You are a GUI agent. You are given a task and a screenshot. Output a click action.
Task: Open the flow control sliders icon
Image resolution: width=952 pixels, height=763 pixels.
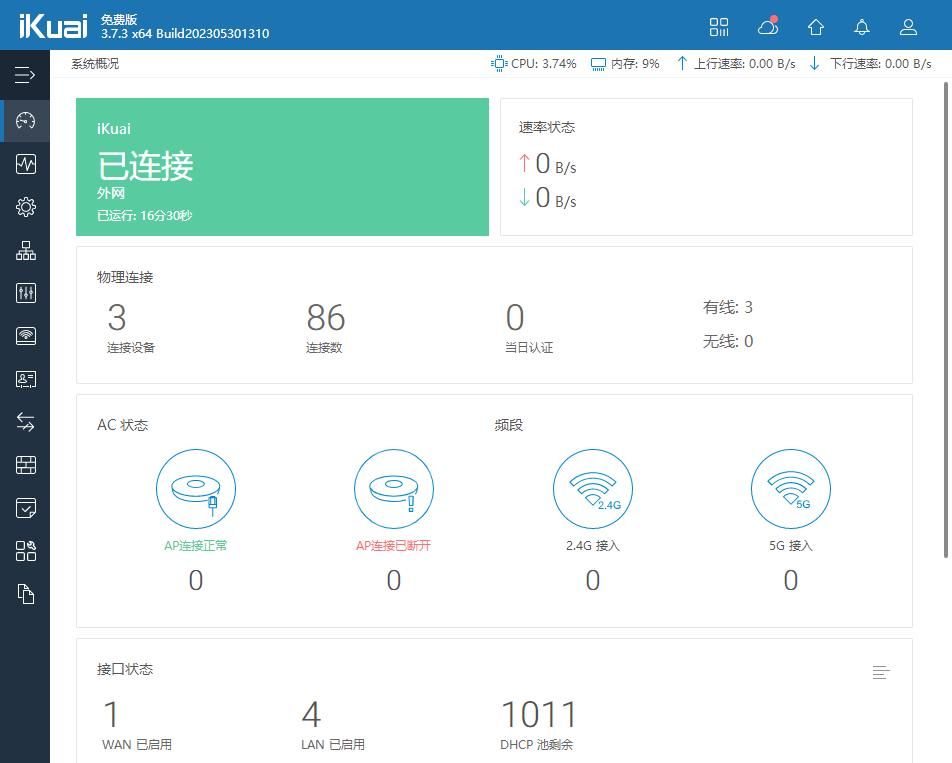point(26,293)
